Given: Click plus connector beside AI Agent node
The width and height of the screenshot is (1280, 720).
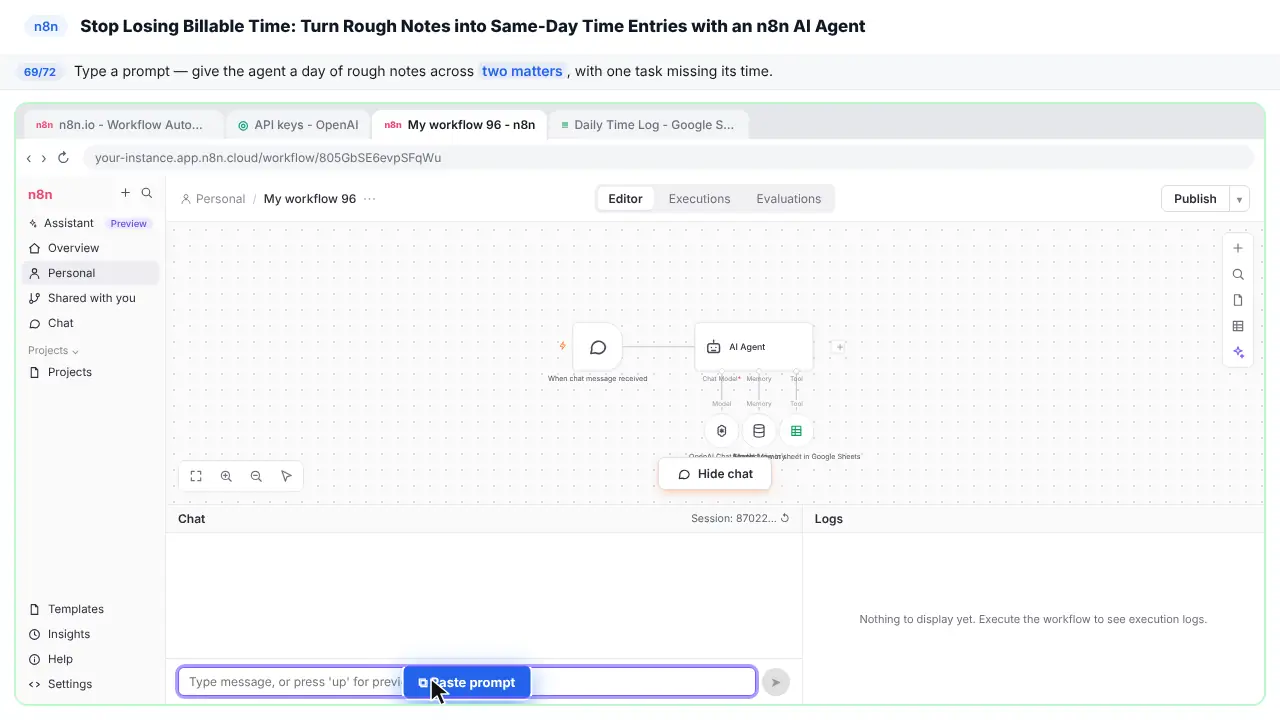Looking at the screenshot, I should [x=840, y=347].
